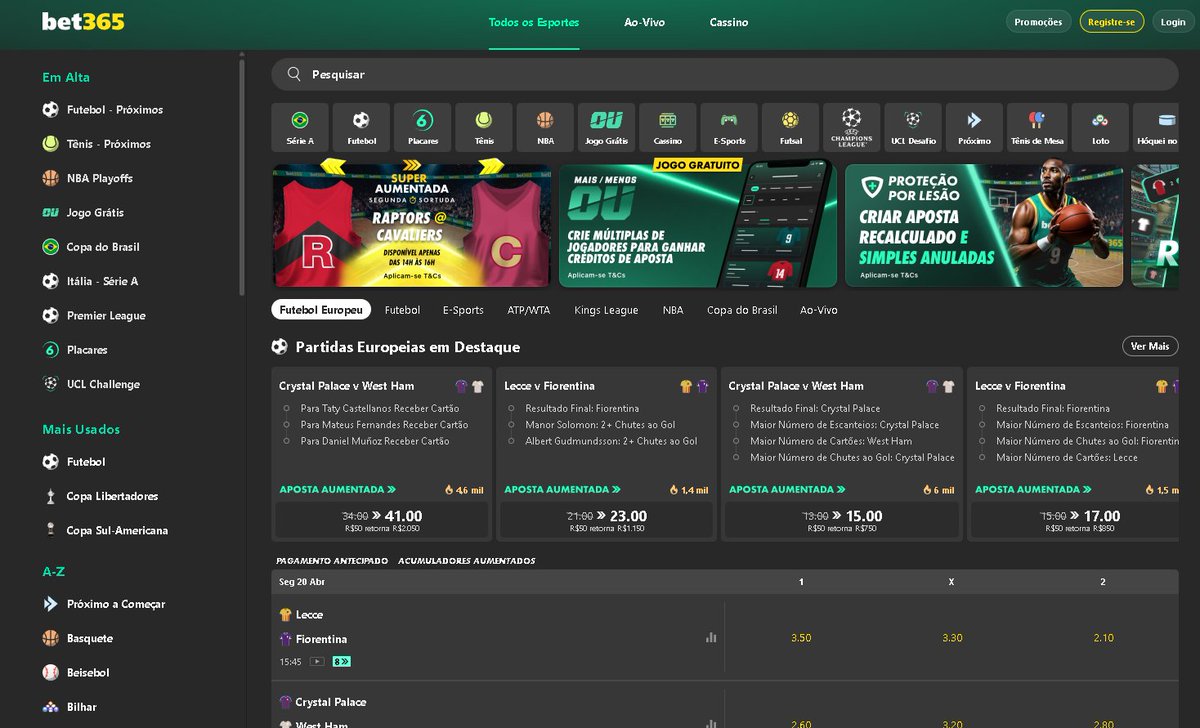Click live stream icon under Fiorentina
The height and width of the screenshot is (728, 1200).
point(317,661)
